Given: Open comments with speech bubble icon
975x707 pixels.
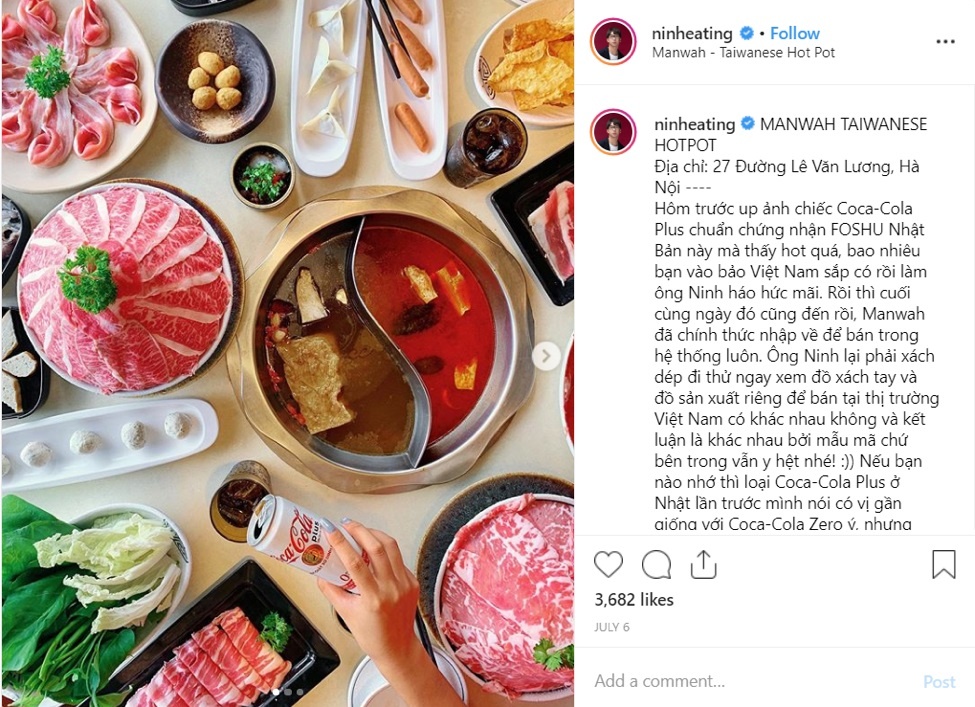Looking at the screenshot, I should click(x=656, y=565).
